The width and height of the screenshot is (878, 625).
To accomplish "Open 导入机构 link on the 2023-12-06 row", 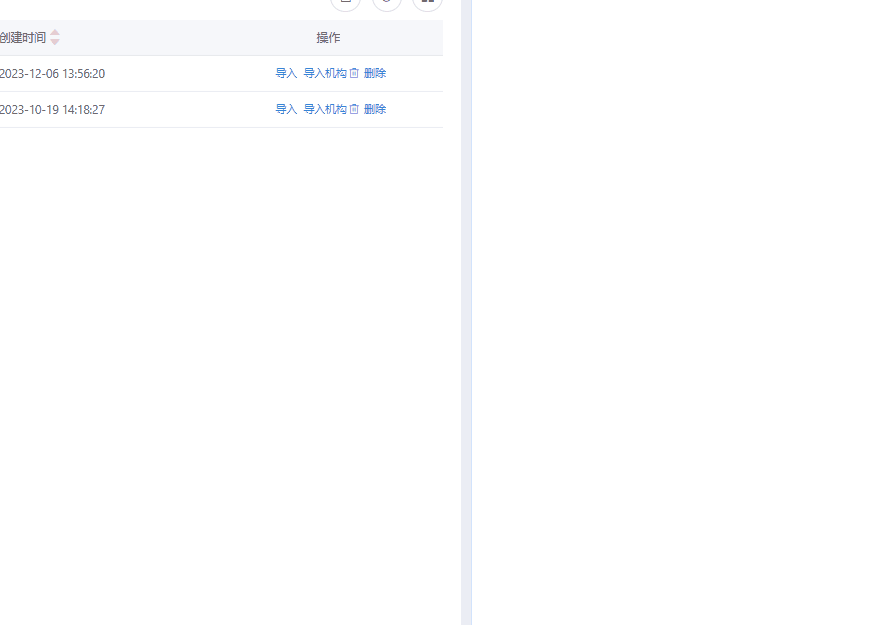I will click(323, 73).
